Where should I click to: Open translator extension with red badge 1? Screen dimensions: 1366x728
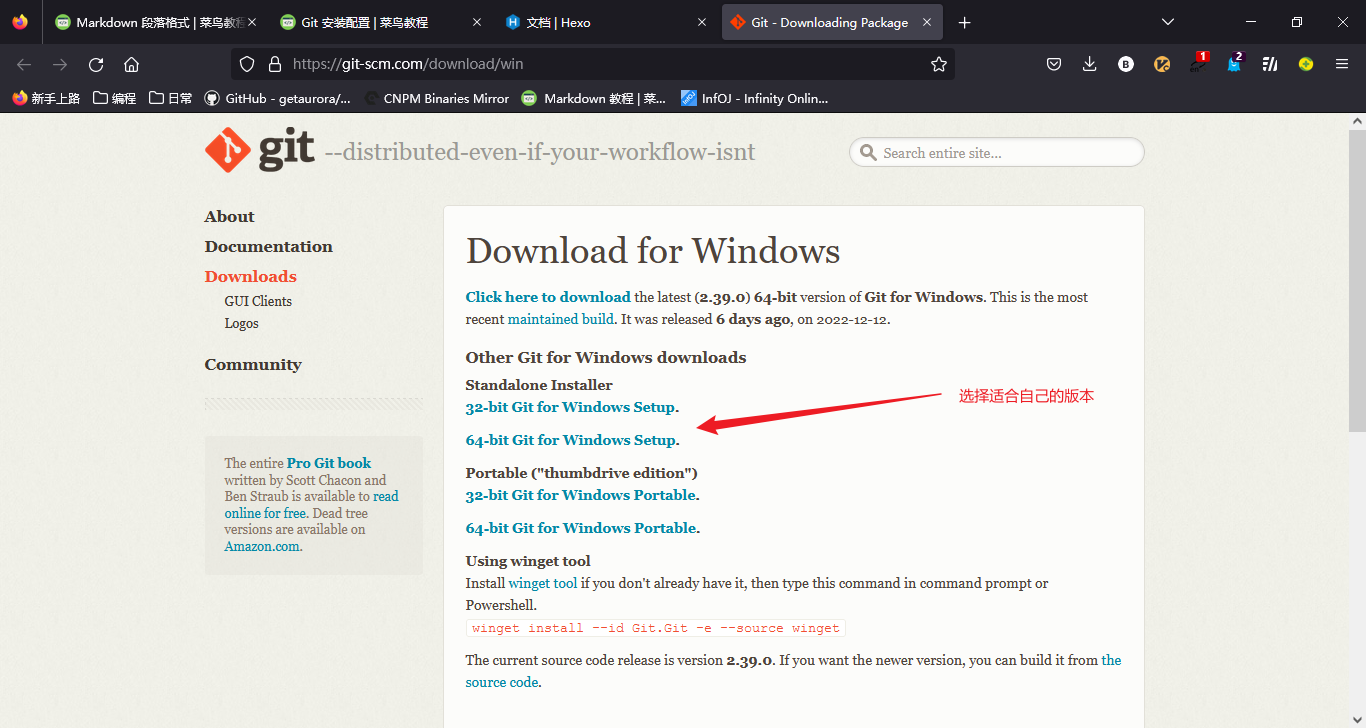point(1198,64)
